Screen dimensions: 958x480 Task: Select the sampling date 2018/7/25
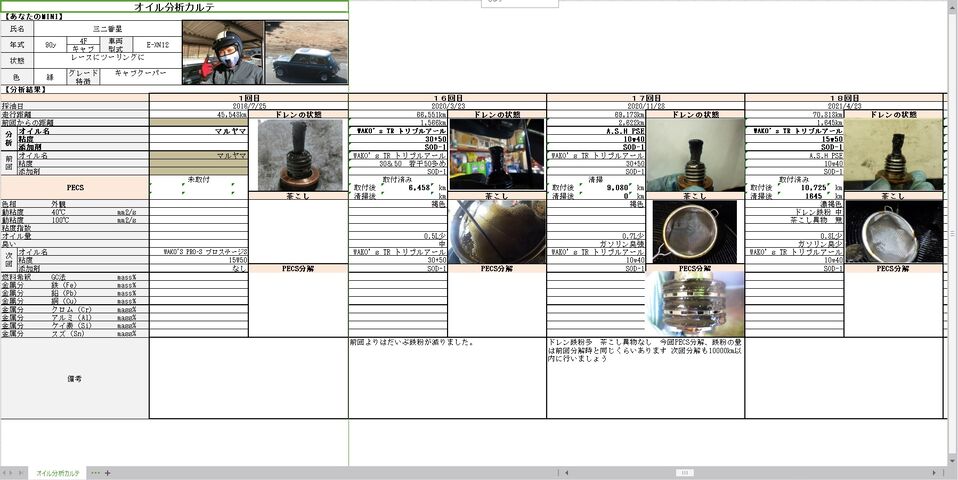249,106
